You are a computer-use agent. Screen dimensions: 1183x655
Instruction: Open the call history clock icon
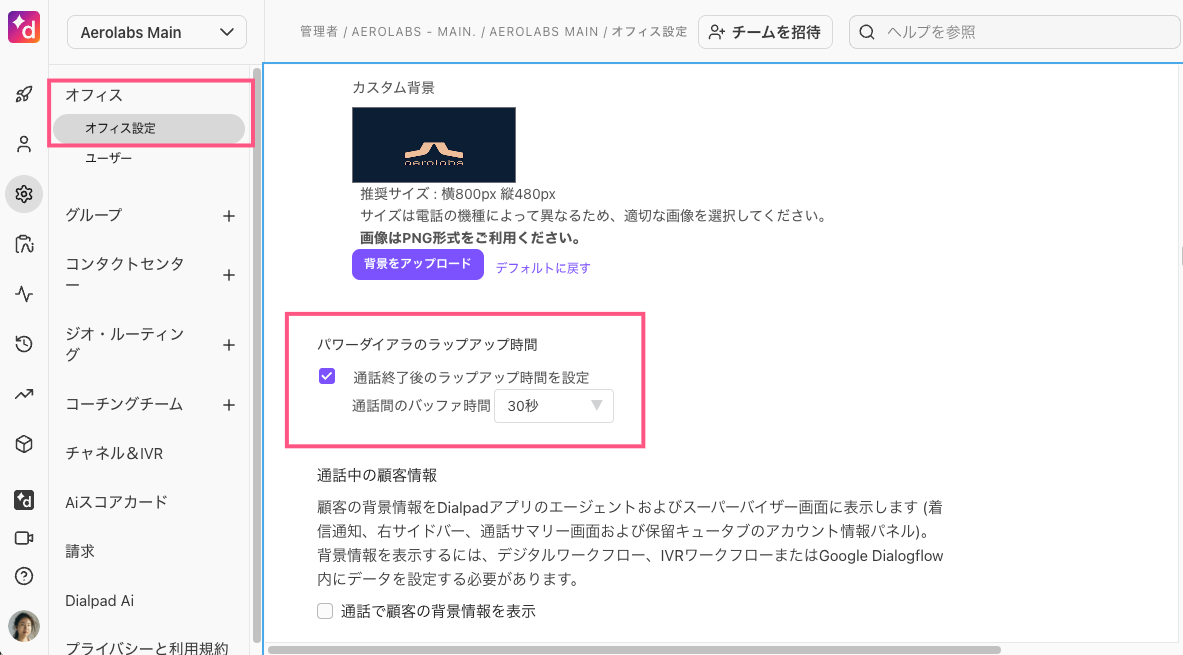coord(24,344)
